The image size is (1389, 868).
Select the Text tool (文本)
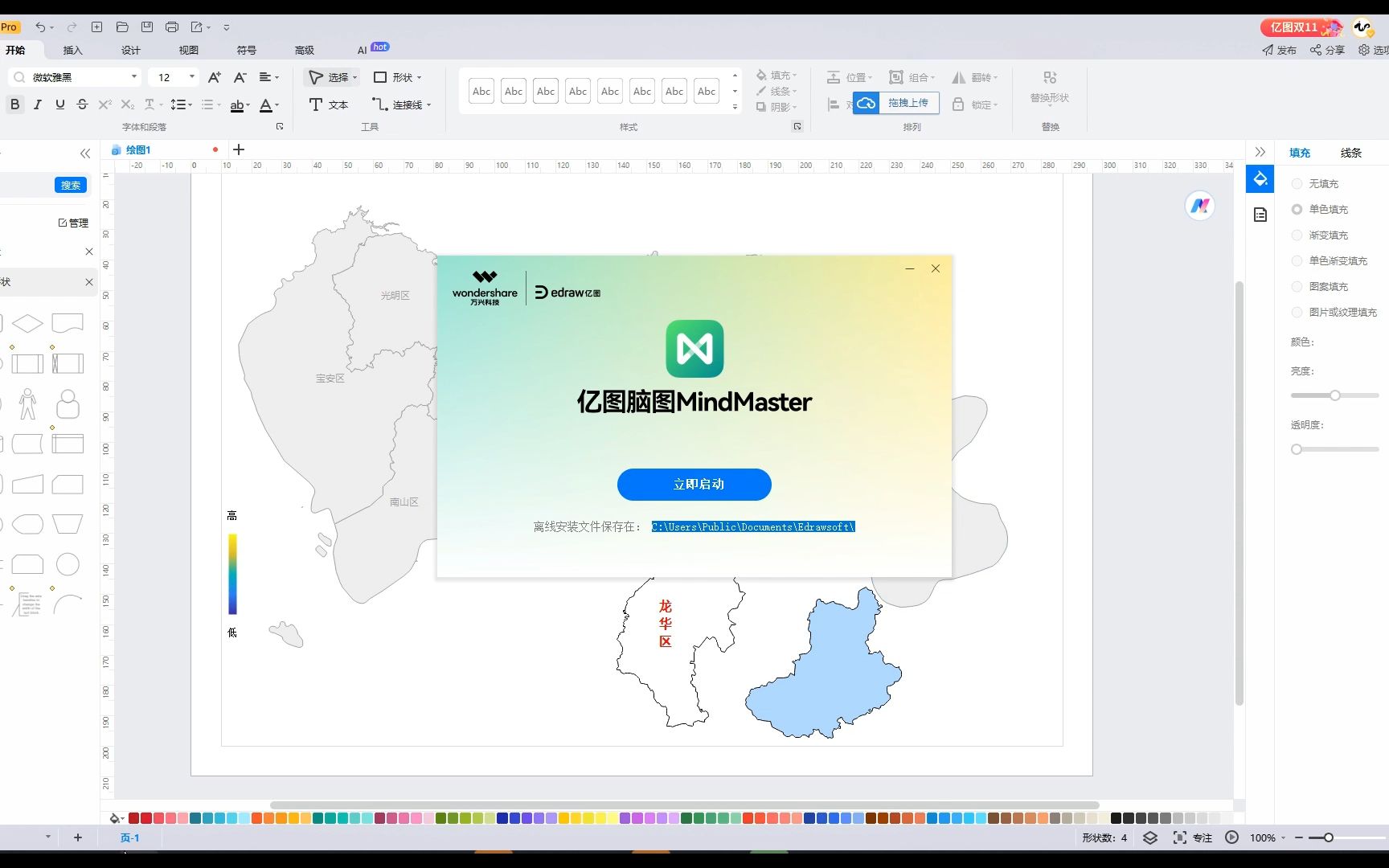point(329,104)
